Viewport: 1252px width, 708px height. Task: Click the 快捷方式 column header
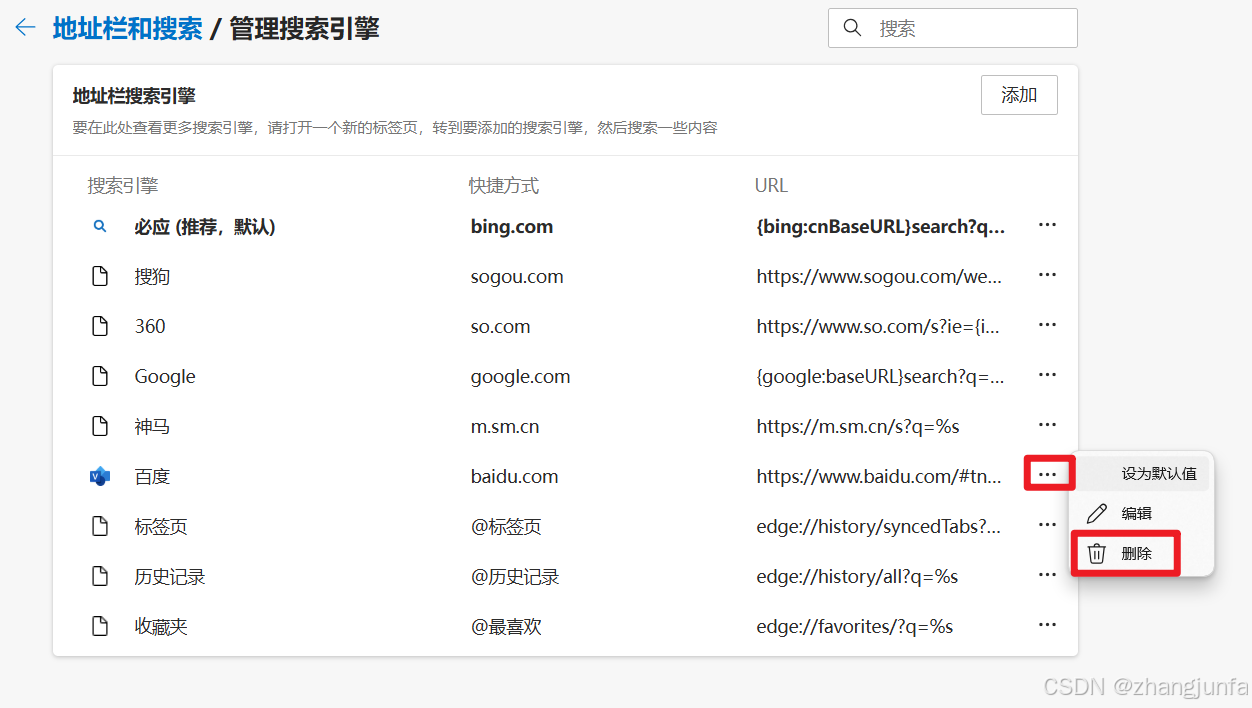click(x=504, y=186)
